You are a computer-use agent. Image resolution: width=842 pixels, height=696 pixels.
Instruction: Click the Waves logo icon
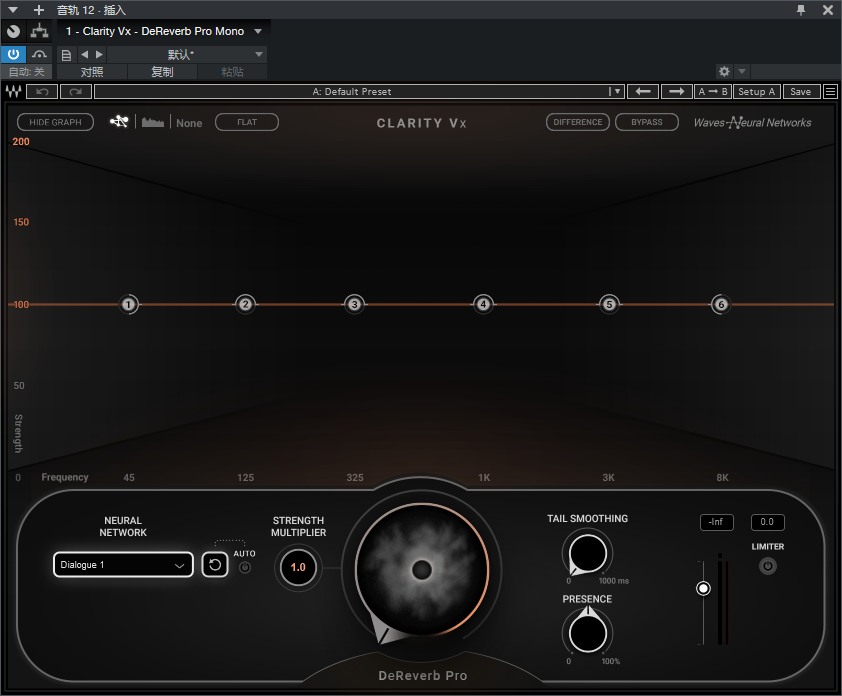click(13, 92)
